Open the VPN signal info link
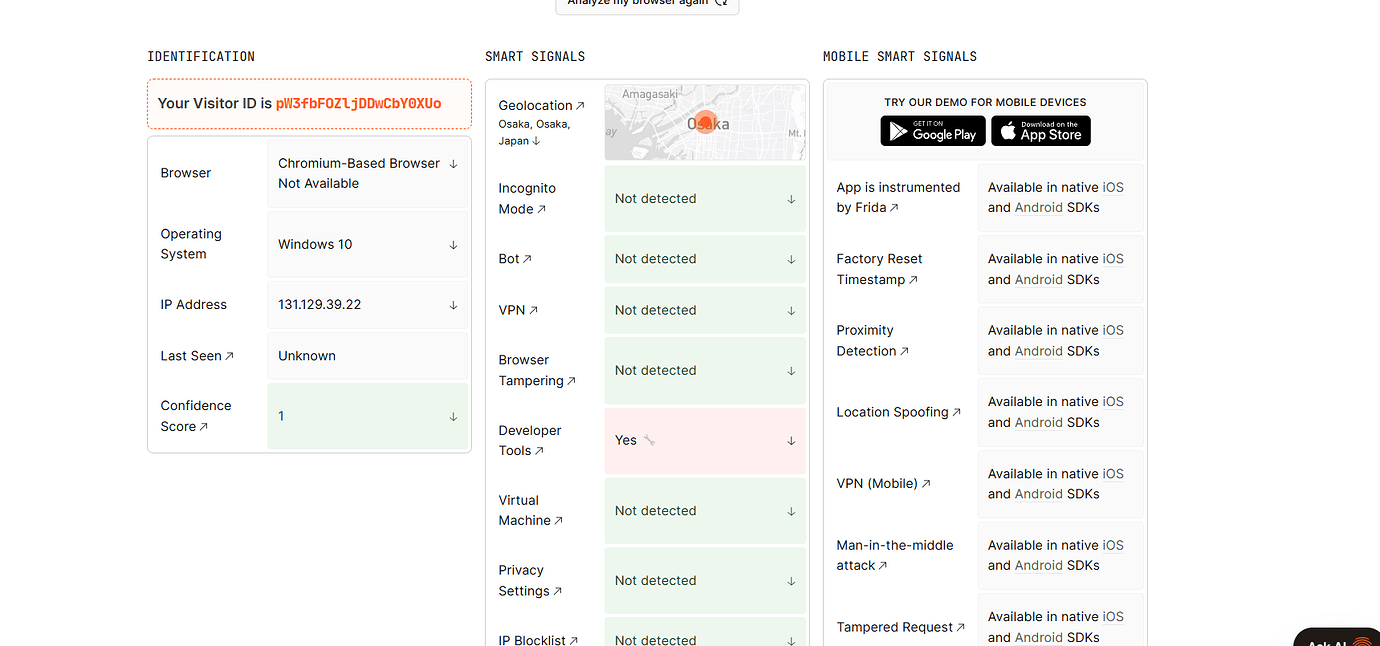The height and width of the screenshot is (646, 1380). pyautogui.click(x=518, y=310)
